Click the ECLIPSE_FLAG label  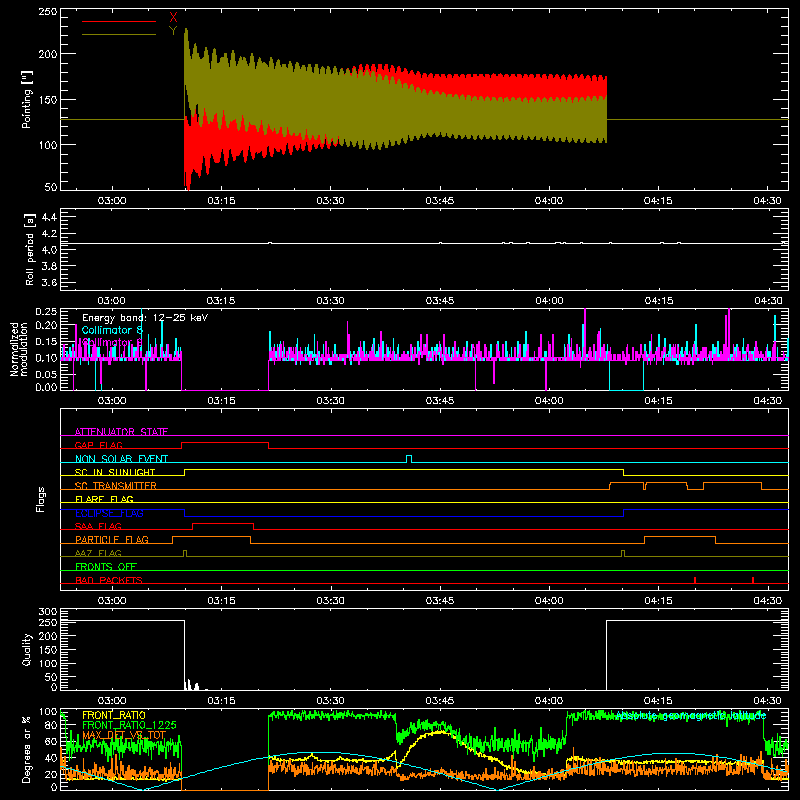click(109, 513)
